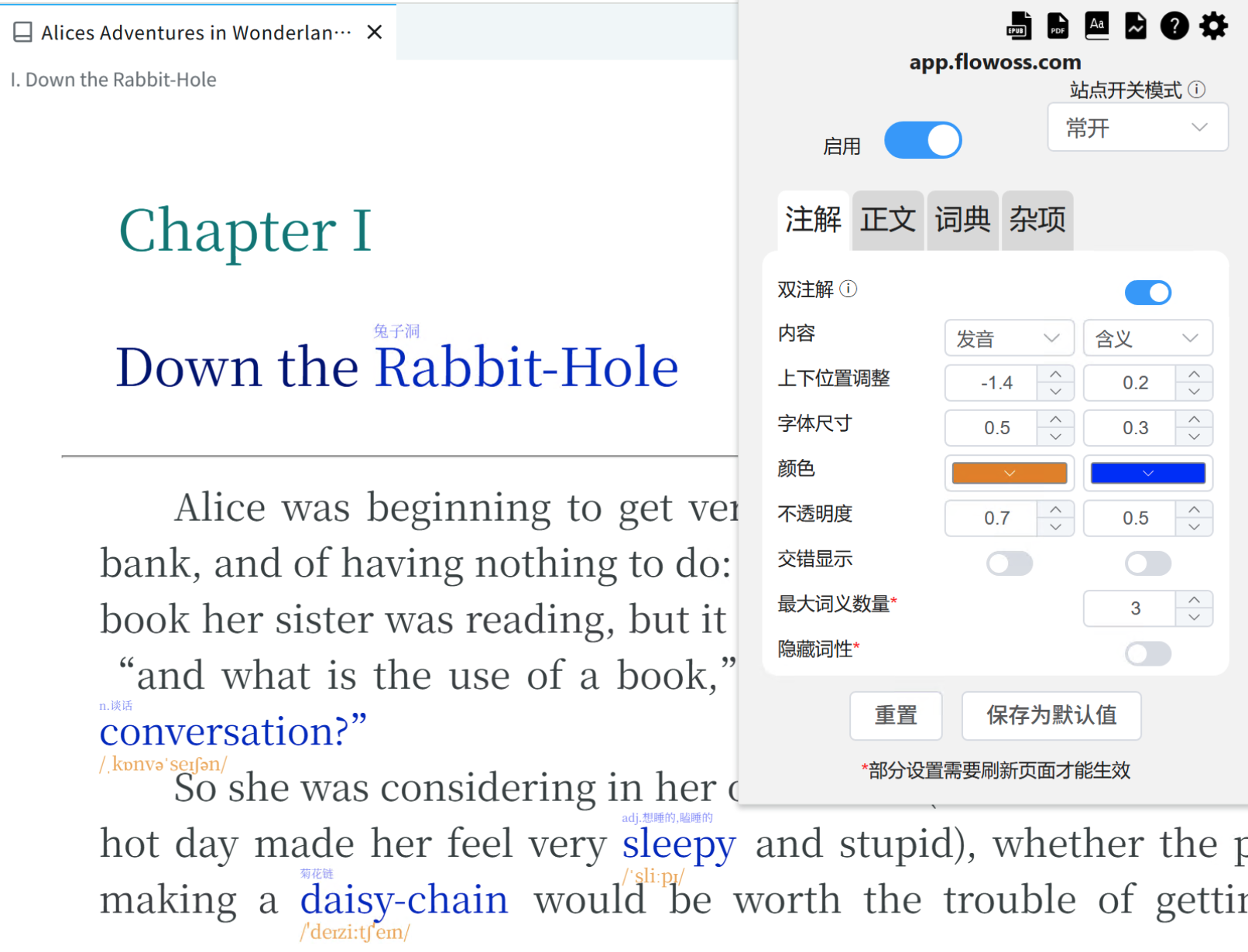Click info icon next to 双注解
Image resolution: width=1248 pixels, height=952 pixels.
[849, 289]
